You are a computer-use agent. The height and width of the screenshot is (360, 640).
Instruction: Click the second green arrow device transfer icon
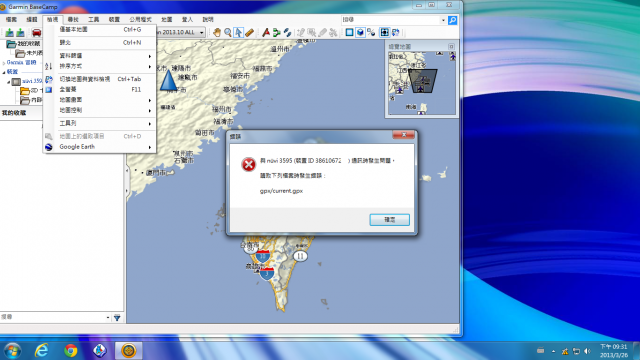(20, 32)
